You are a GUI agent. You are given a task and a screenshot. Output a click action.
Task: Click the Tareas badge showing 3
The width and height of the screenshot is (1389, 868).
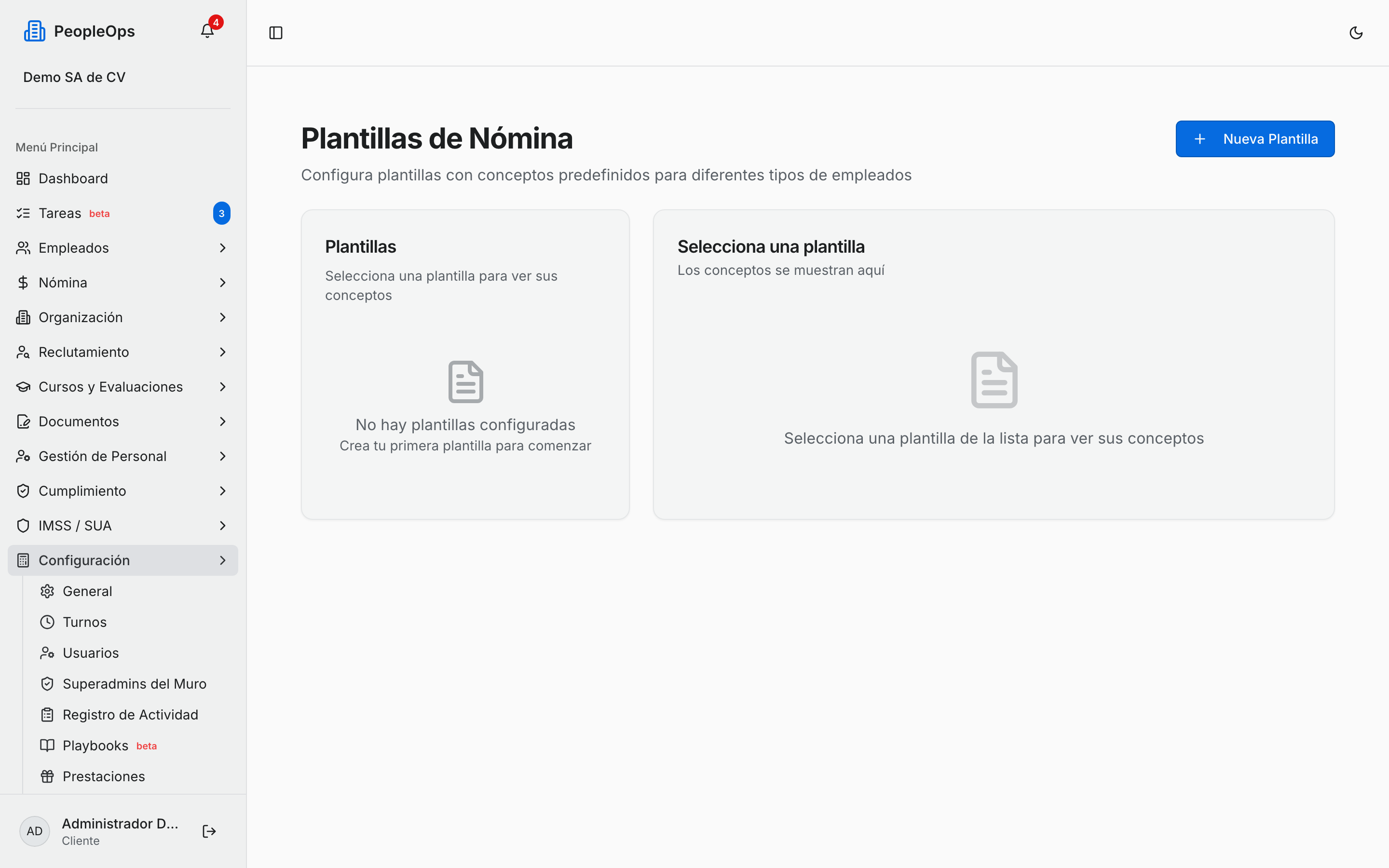[221, 213]
